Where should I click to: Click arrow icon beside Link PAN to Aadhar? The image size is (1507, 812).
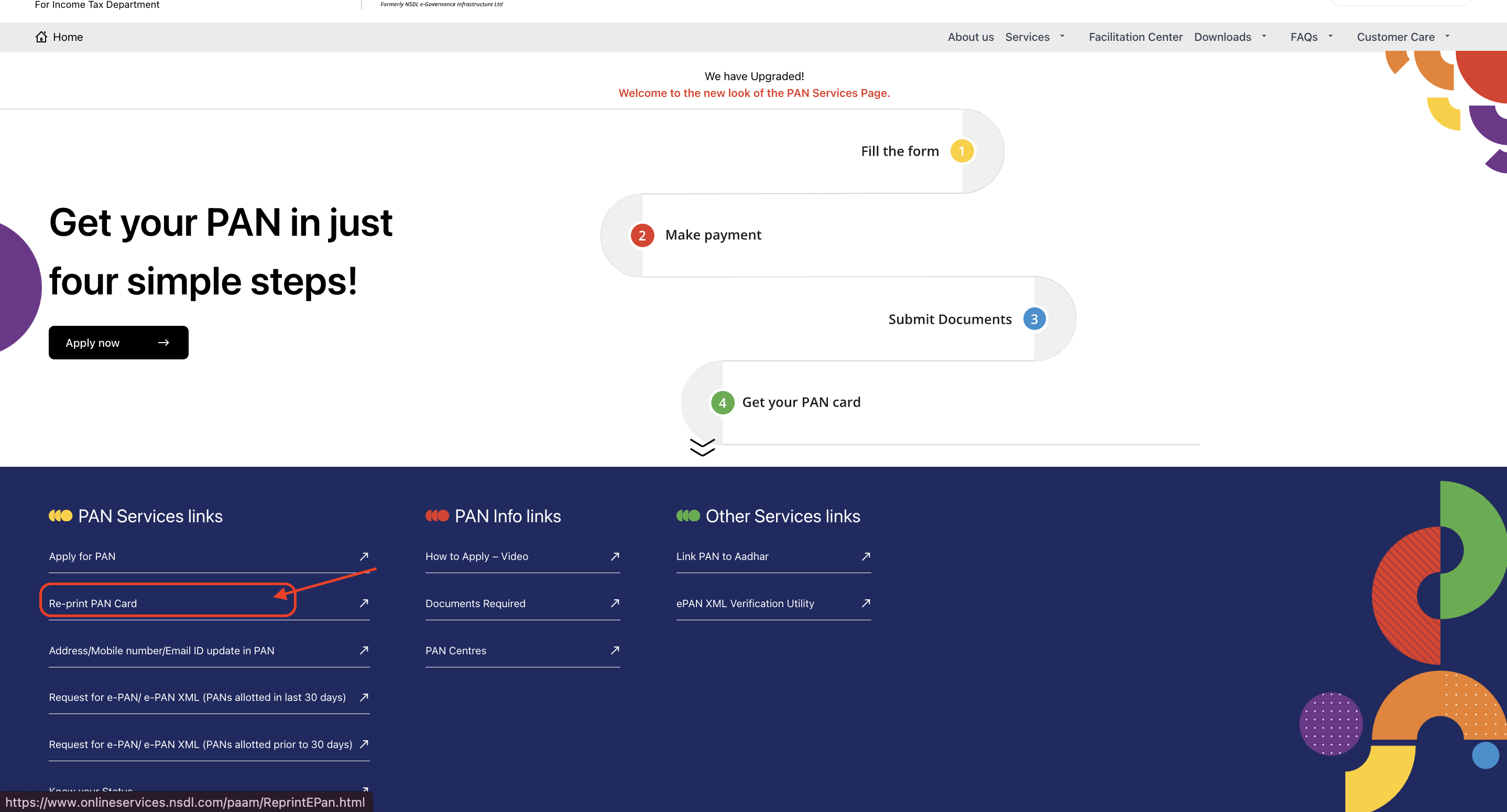pyautogui.click(x=866, y=556)
